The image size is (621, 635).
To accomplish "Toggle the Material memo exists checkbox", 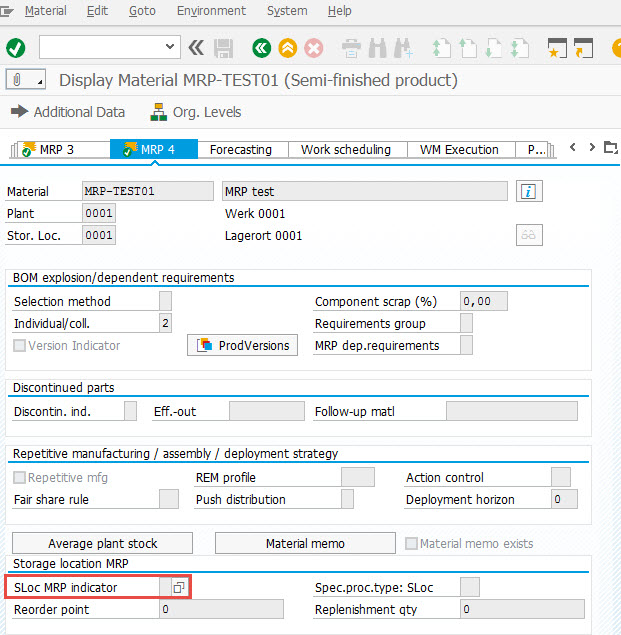I will click(x=411, y=543).
